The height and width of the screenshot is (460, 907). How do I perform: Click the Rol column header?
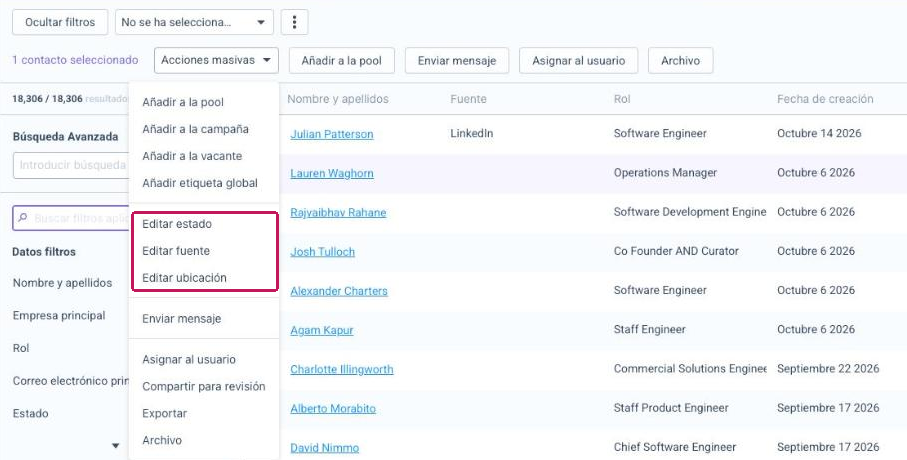622,100
